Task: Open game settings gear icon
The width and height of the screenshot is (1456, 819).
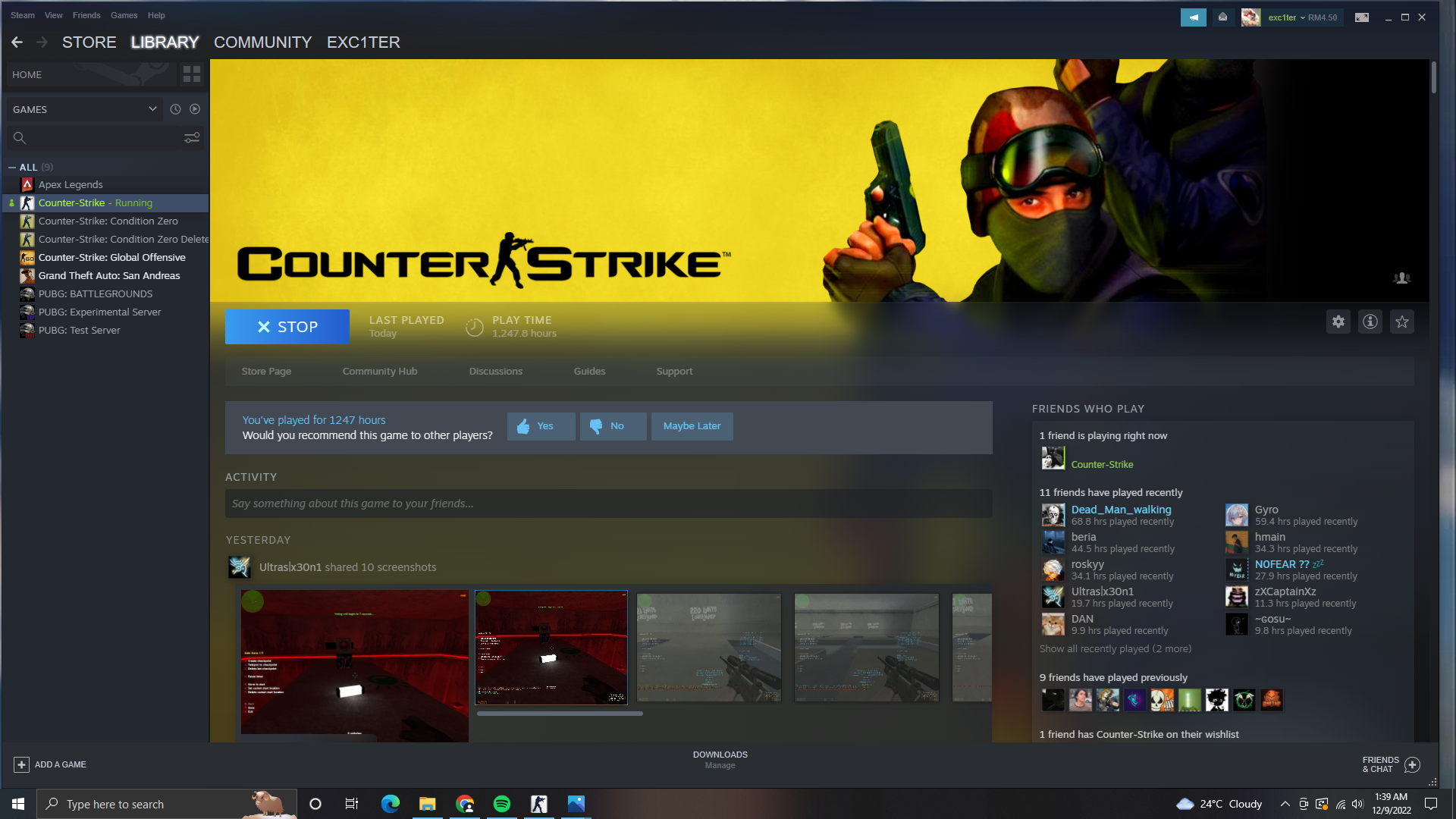Action: pyautogui.click(x=1338, y=322)
